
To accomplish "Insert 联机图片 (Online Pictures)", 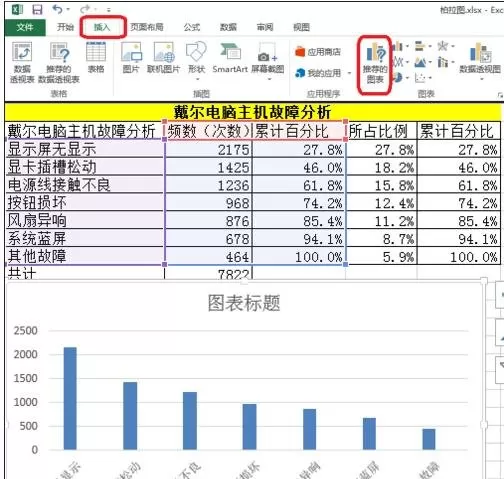I will point(163,57).
